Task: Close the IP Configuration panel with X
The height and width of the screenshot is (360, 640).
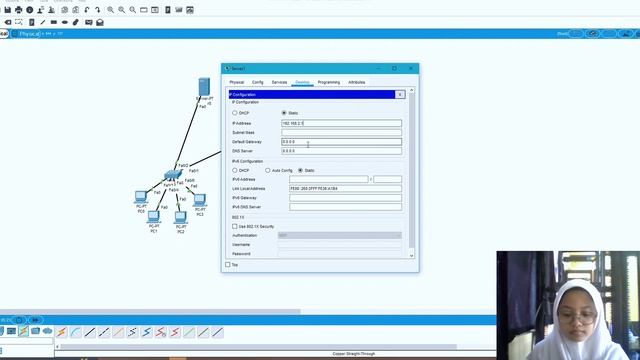Action: tap(400, 95)
